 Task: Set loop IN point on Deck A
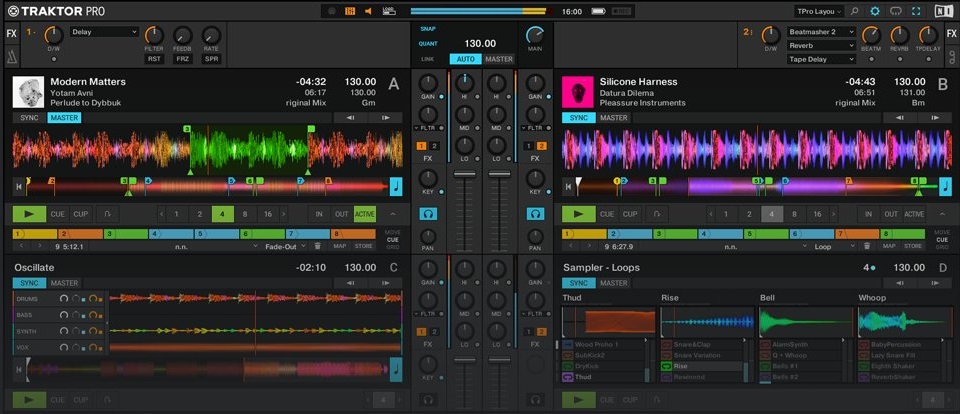(319, 214)
